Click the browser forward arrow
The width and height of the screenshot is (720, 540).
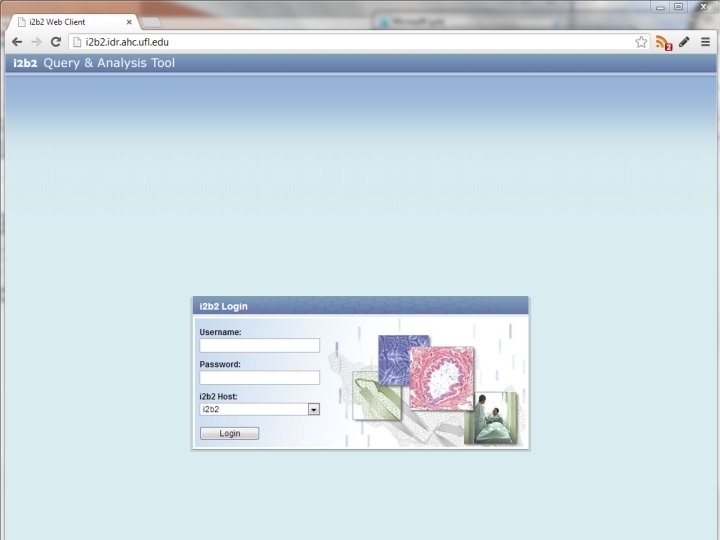(x=36, y=42)
